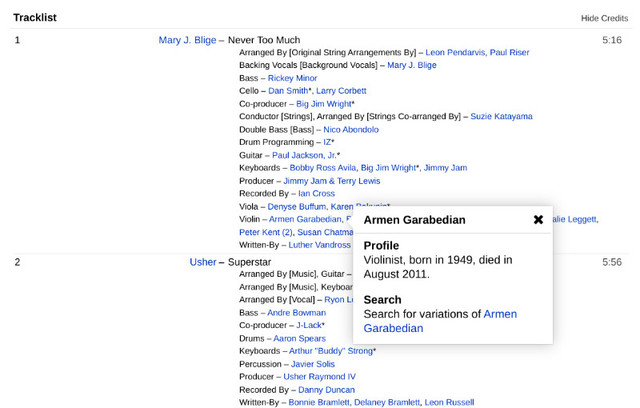Open the Danny Duncan recorded-by credit
Screen dimensions: 640x408
point(326,390)
